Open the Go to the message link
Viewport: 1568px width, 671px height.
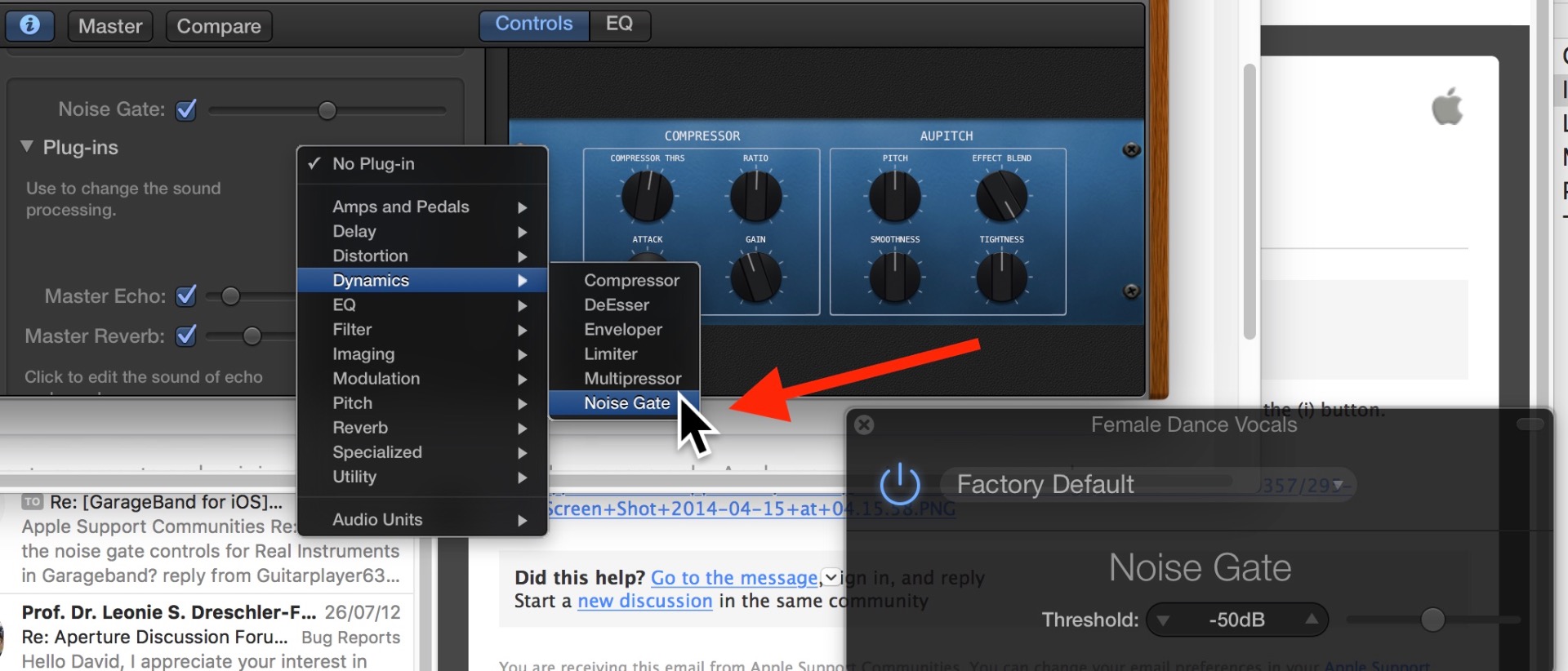[x=734, y=578]
